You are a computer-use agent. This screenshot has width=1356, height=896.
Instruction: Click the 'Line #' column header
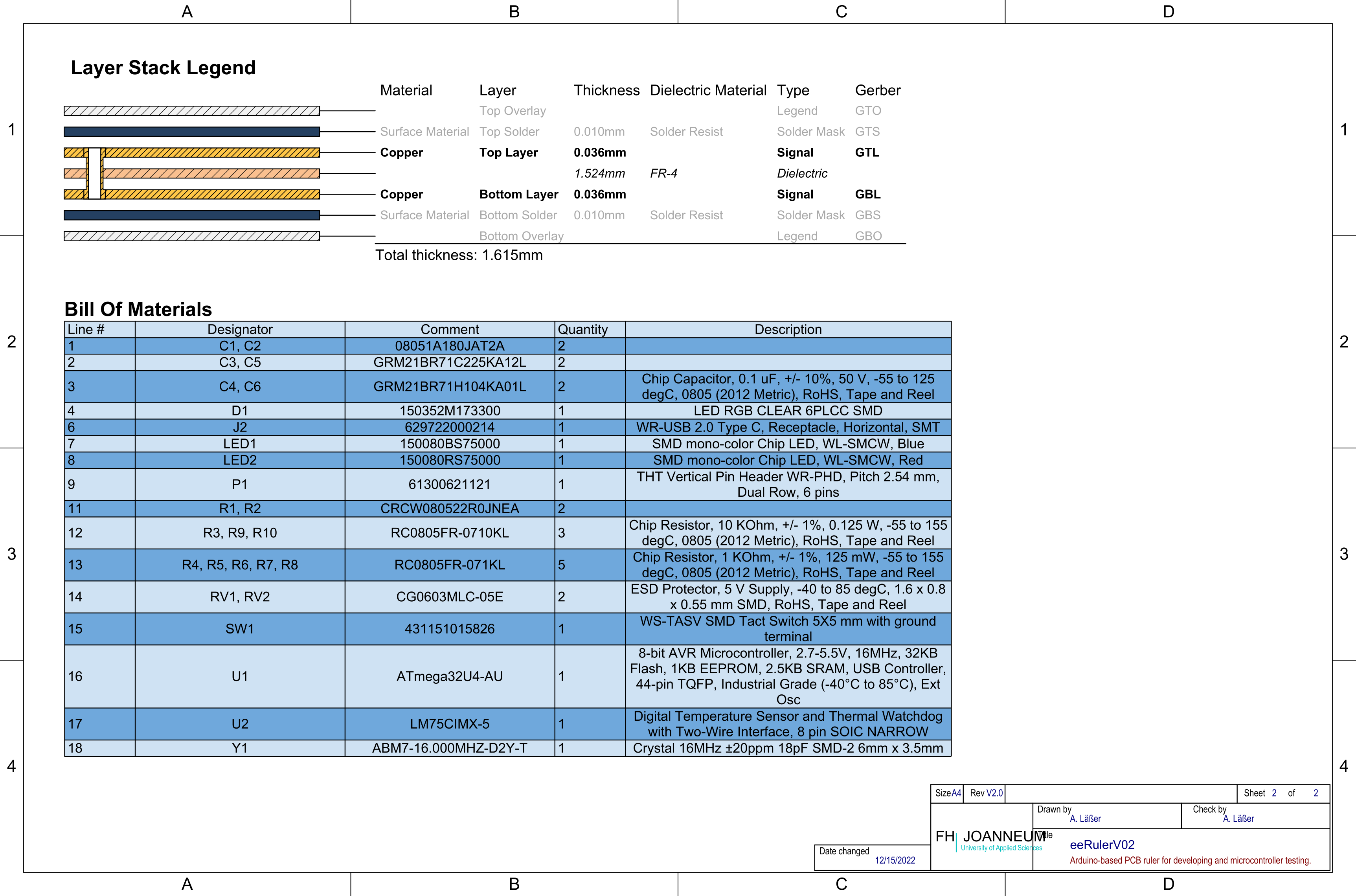[100, 329]
